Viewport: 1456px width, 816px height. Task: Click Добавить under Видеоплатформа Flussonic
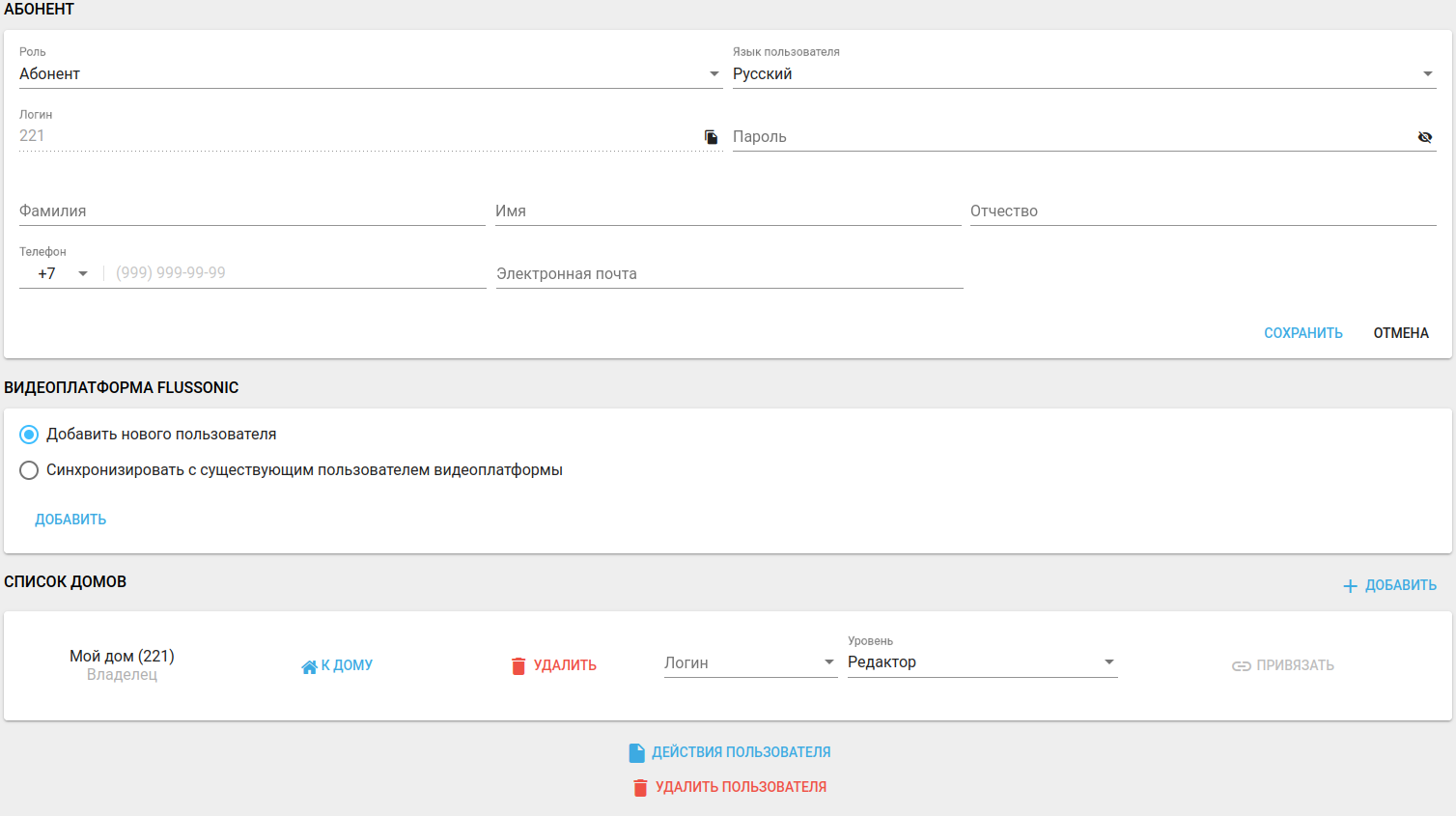[70, 520]
